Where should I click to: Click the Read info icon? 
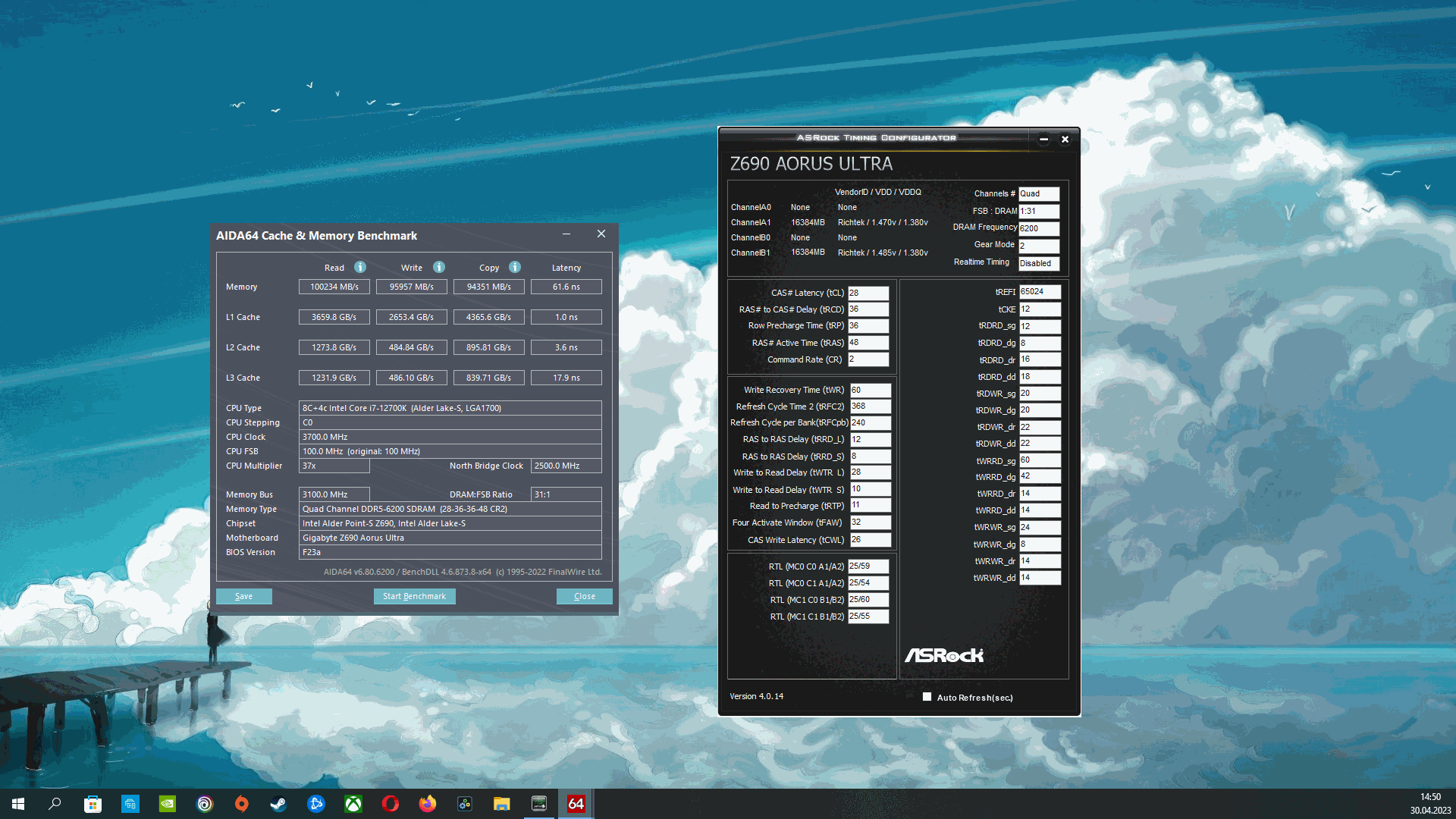click(x=360, y=267)
